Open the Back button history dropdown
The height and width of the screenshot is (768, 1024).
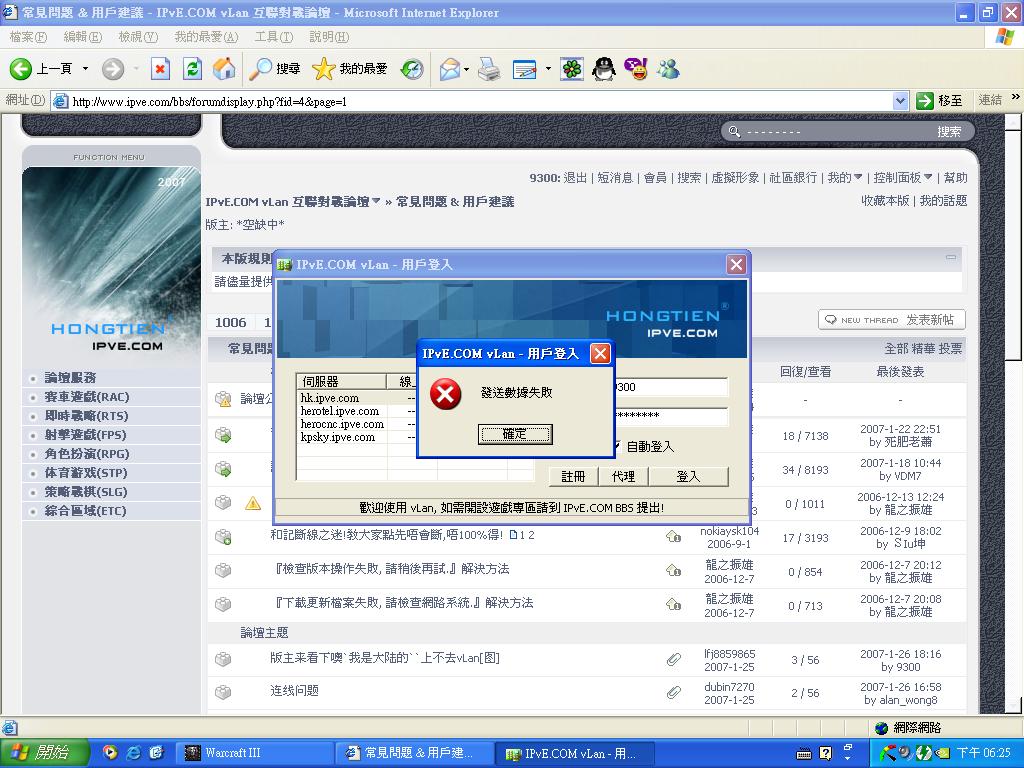85,69
